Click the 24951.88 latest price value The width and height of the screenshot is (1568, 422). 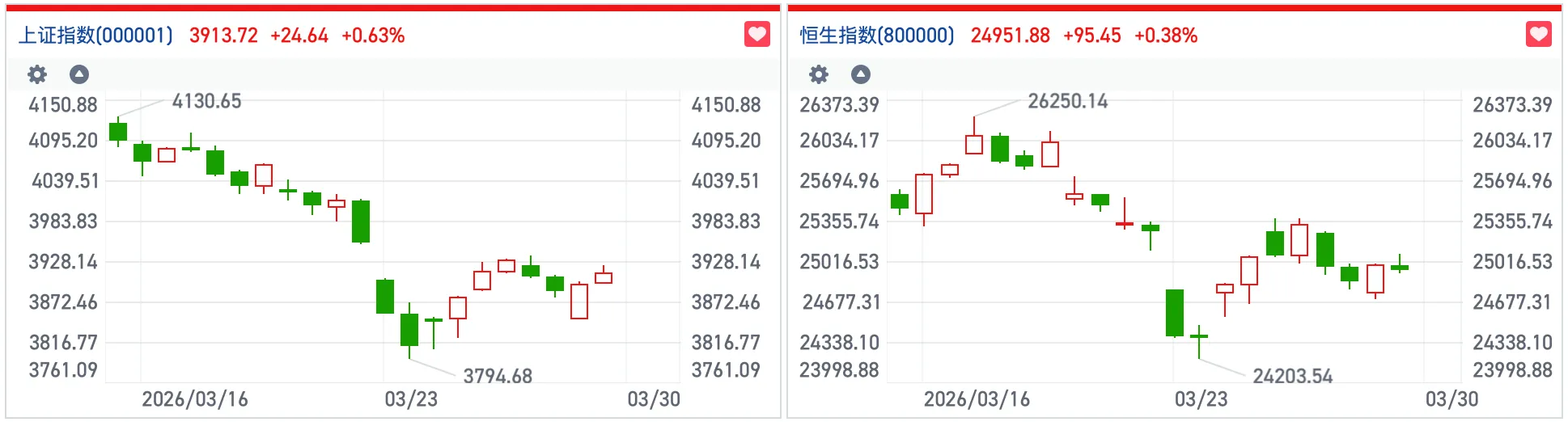(x=1010, y=36)
